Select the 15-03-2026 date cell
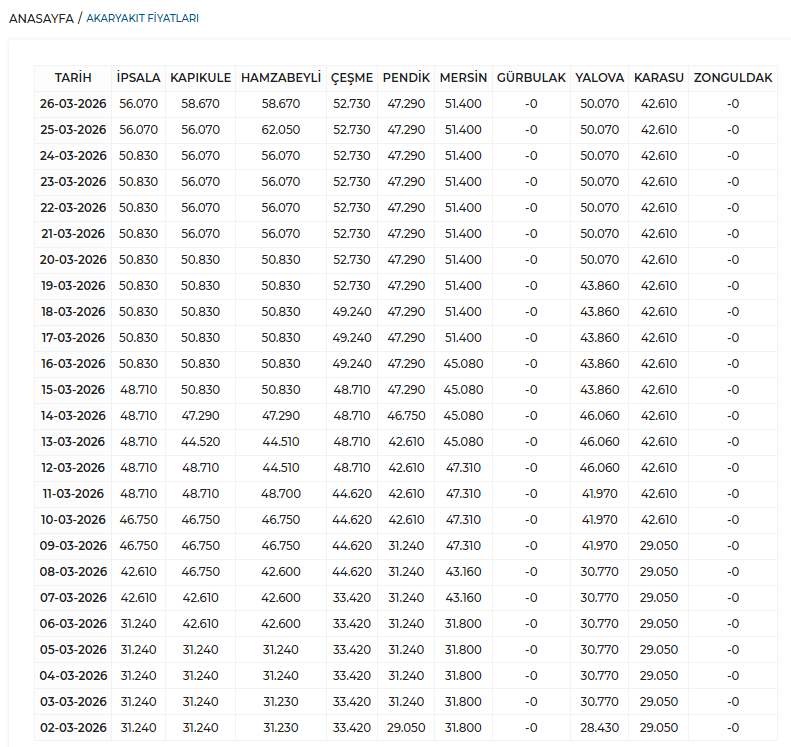Image resolution: width=791 pixels, height=747 pixels. [73, 390]
